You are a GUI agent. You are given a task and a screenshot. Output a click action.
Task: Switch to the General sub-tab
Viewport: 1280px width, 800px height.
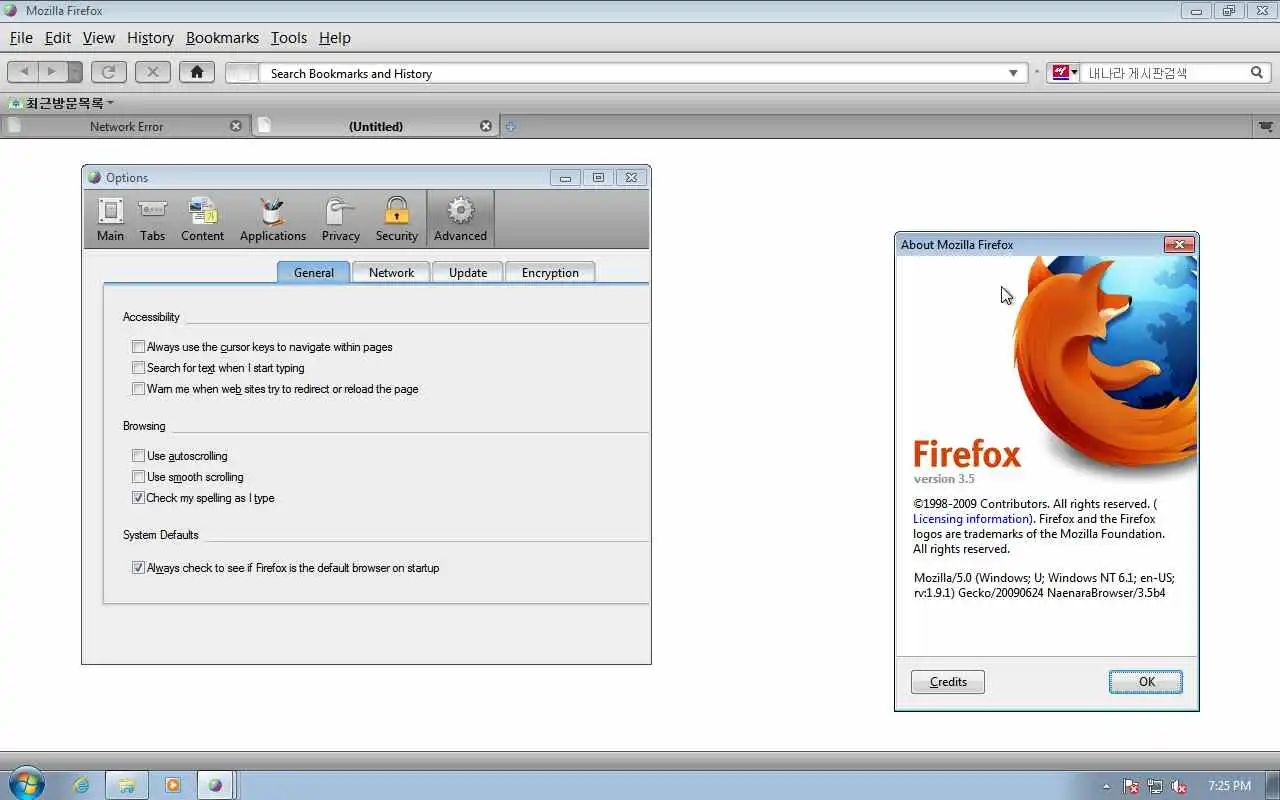click(x=314, y=272)
